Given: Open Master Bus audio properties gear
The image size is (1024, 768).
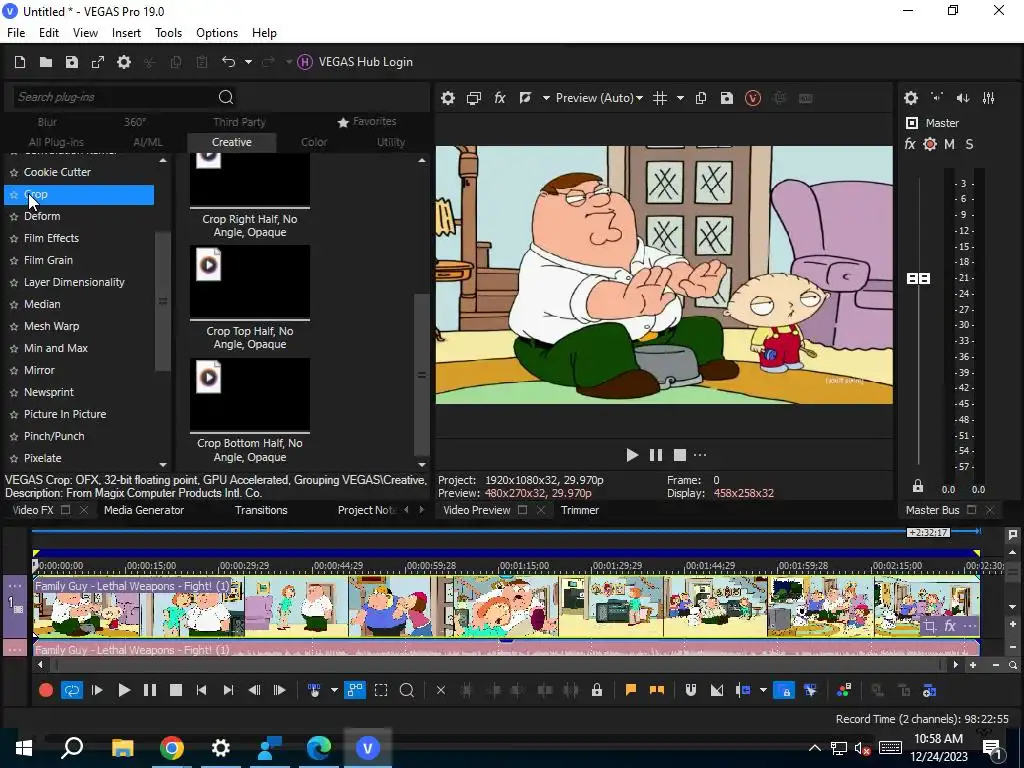Looking at the screenshot, I should (x=911, y=98).
